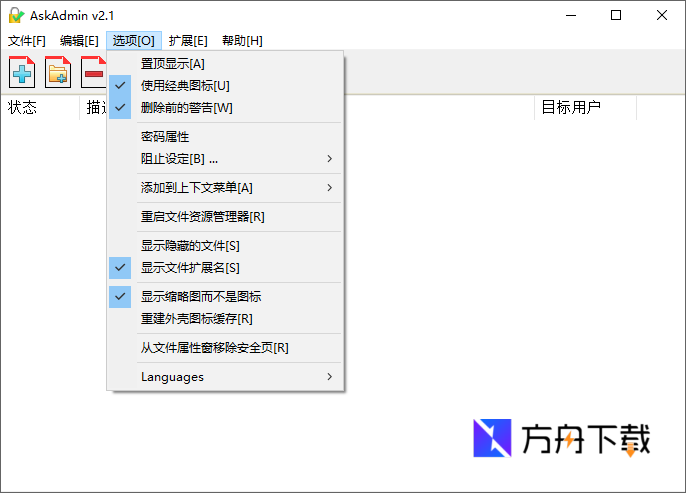Viewport: 686px width, 493px height.
Task: Enable 显示隐藏的文件[S]
Action: coord(225,246)
